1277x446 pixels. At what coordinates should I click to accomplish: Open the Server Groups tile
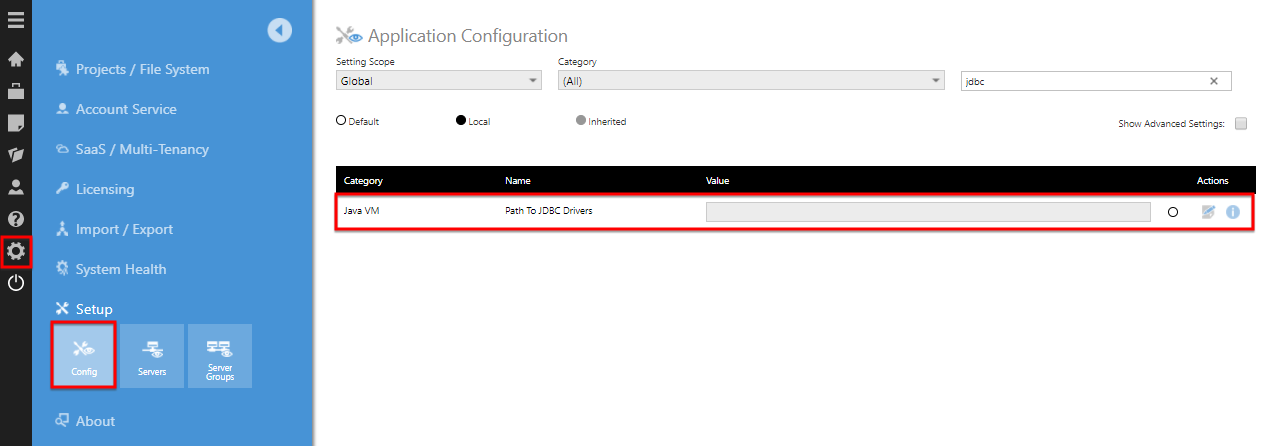pos(220,355)
